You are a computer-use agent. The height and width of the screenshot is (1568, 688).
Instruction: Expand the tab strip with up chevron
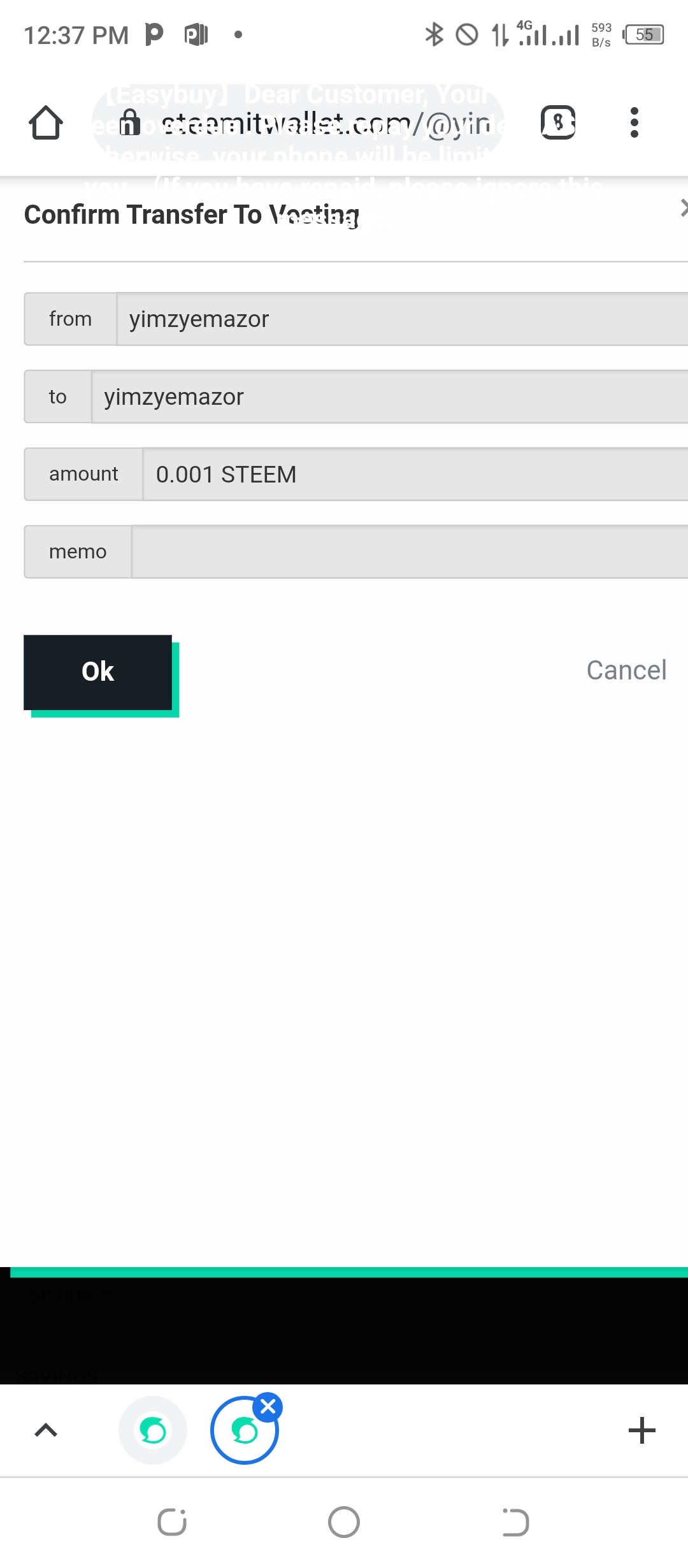(46, 1430)
